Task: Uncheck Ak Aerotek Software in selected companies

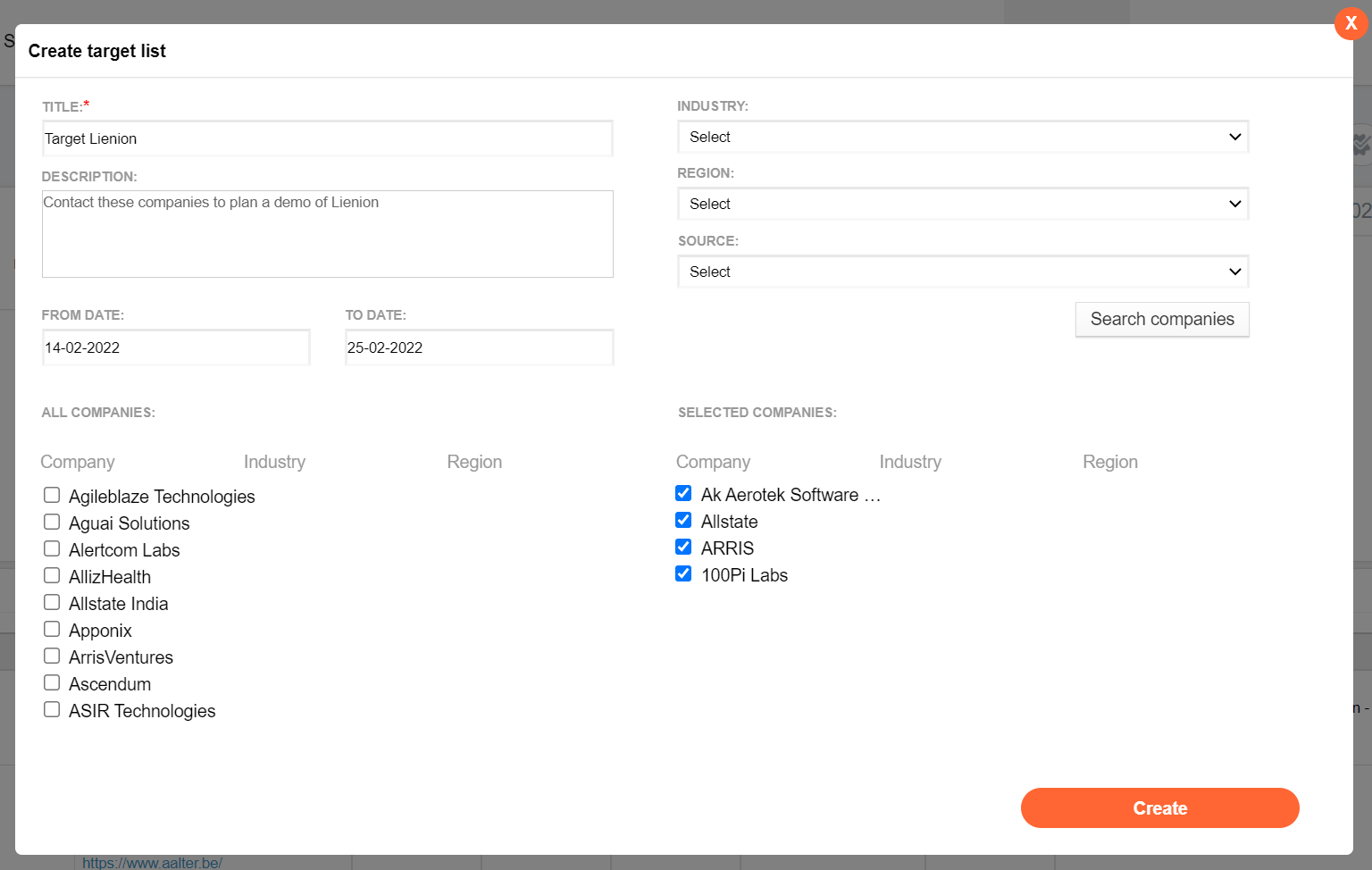Action: [683, 493]
